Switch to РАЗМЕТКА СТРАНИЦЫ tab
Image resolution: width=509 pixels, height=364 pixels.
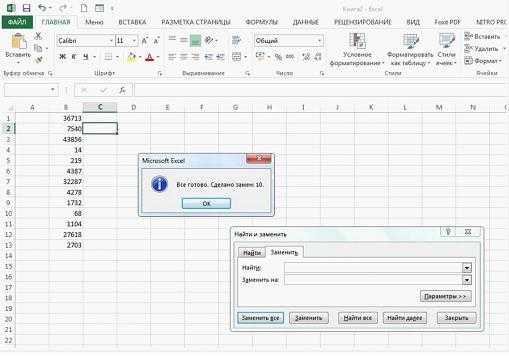196,22
